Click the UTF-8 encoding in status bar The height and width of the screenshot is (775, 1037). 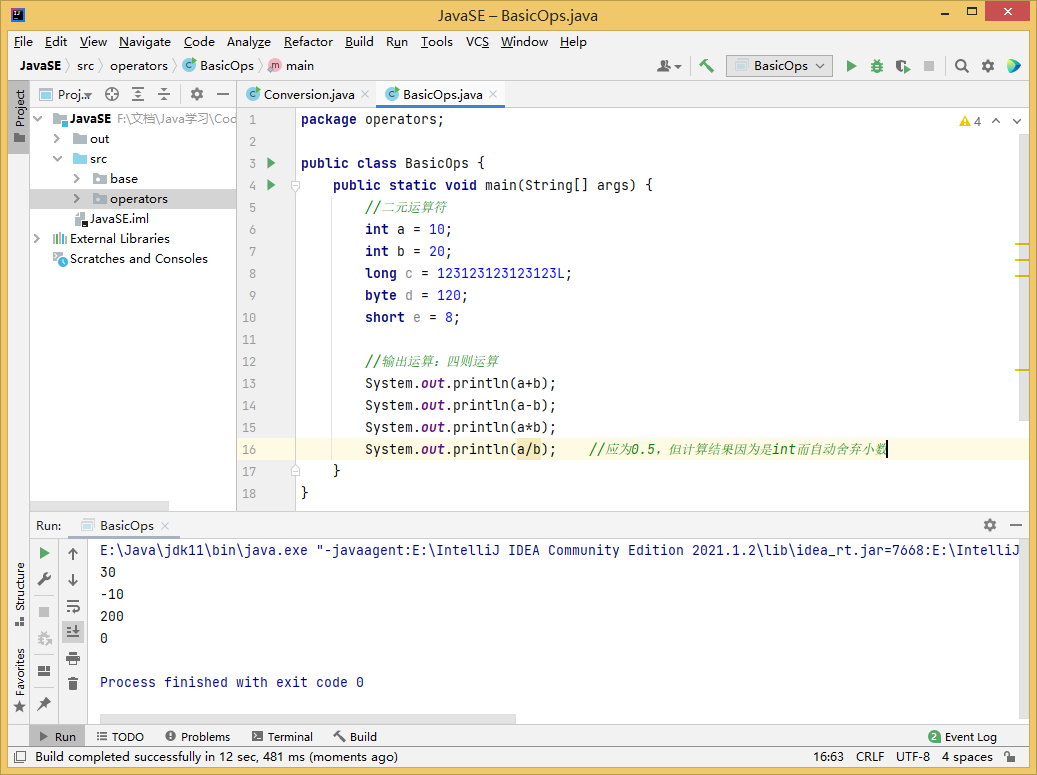click(x=912, y=757)
